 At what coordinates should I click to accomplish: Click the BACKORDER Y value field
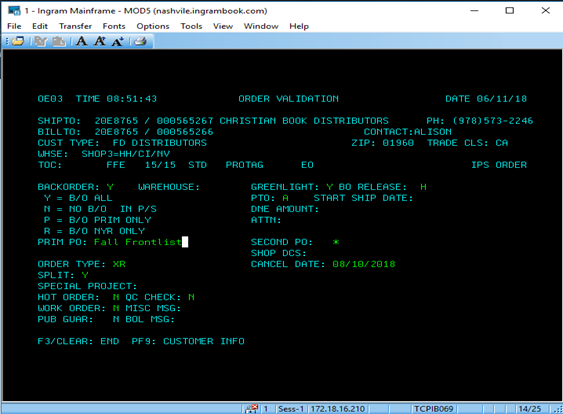[110, 187]
